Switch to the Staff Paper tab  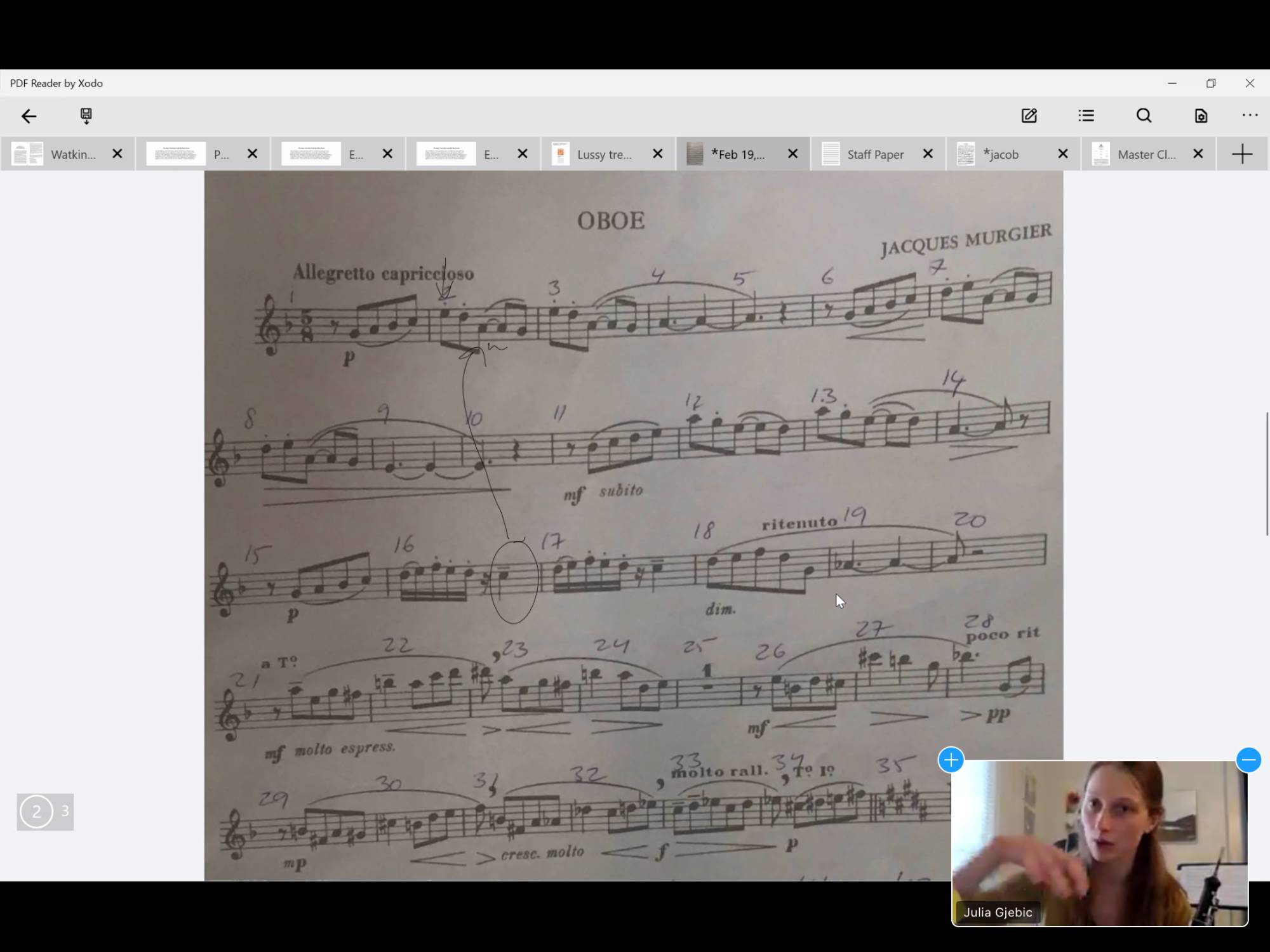tap(876, 154)
